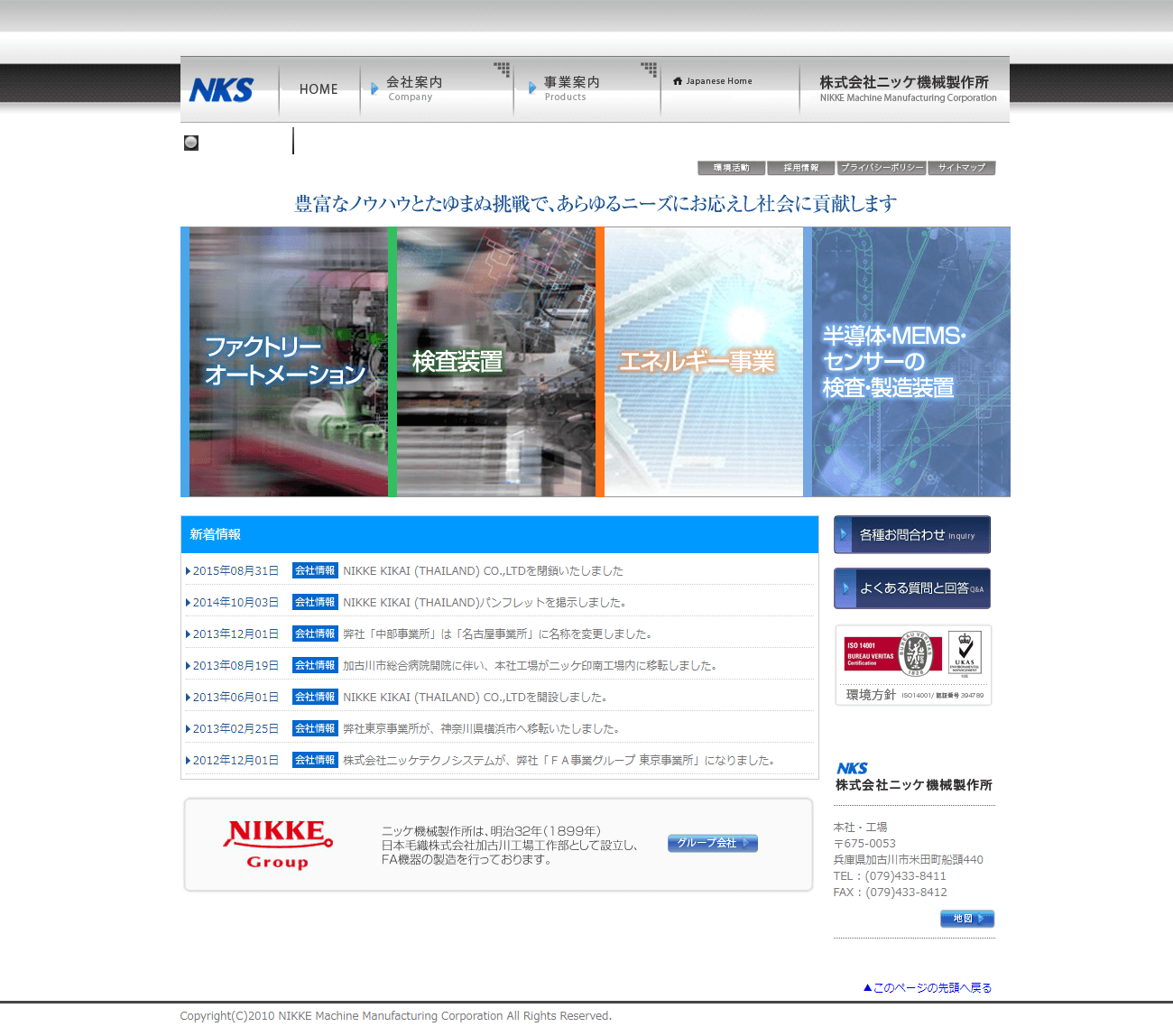
Task: Open サイトマップ tab
Action: 962,168
